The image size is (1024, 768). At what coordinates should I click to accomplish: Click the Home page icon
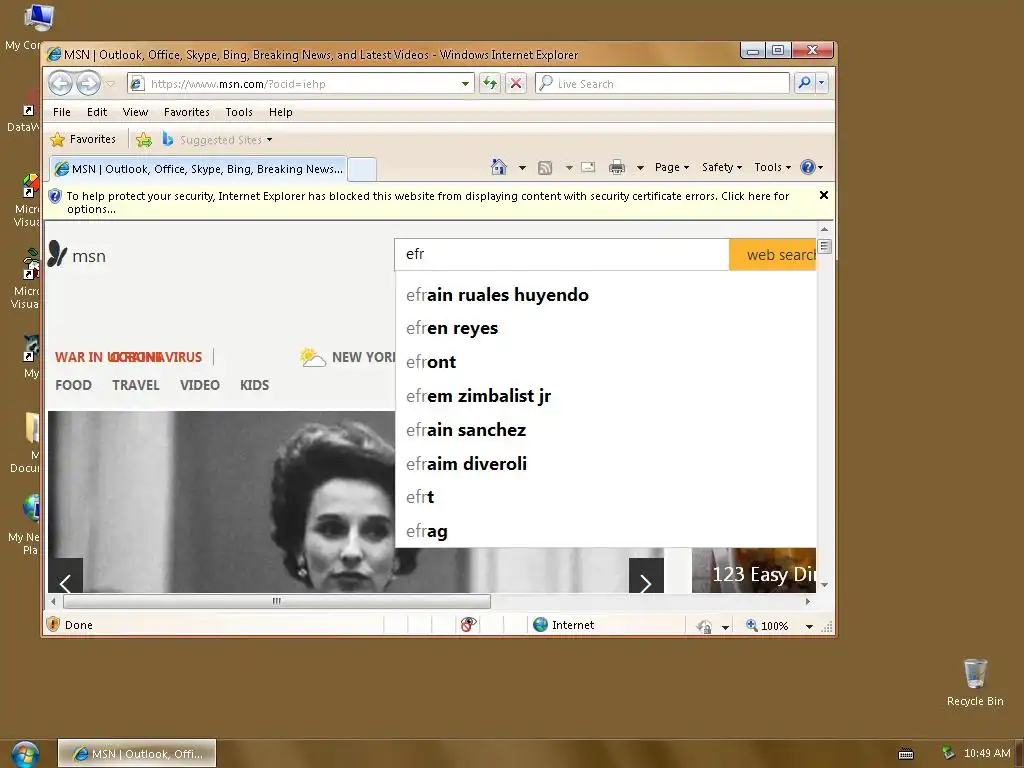coord(499,167)
